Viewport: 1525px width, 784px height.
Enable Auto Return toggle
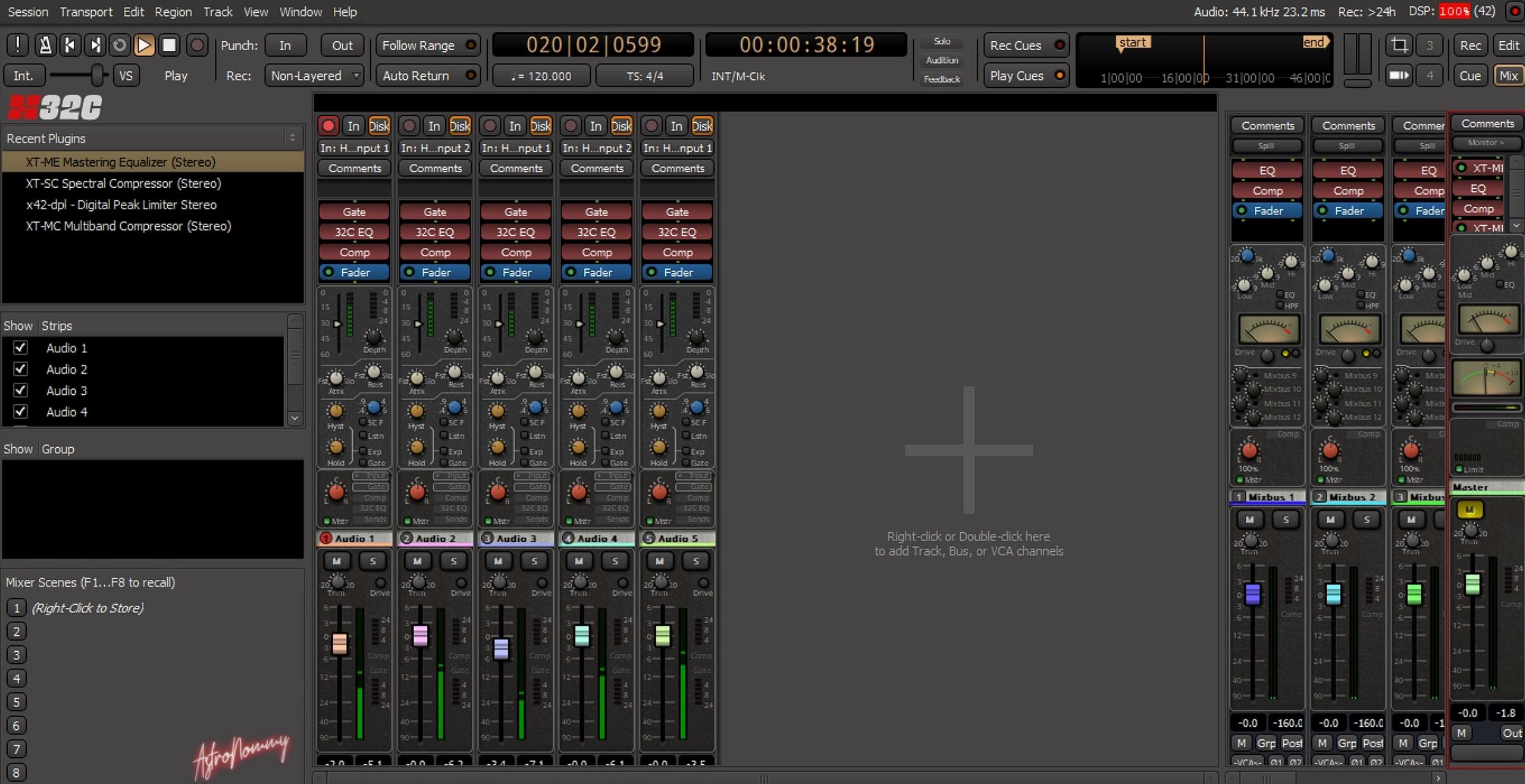click(x=427, y=76)
